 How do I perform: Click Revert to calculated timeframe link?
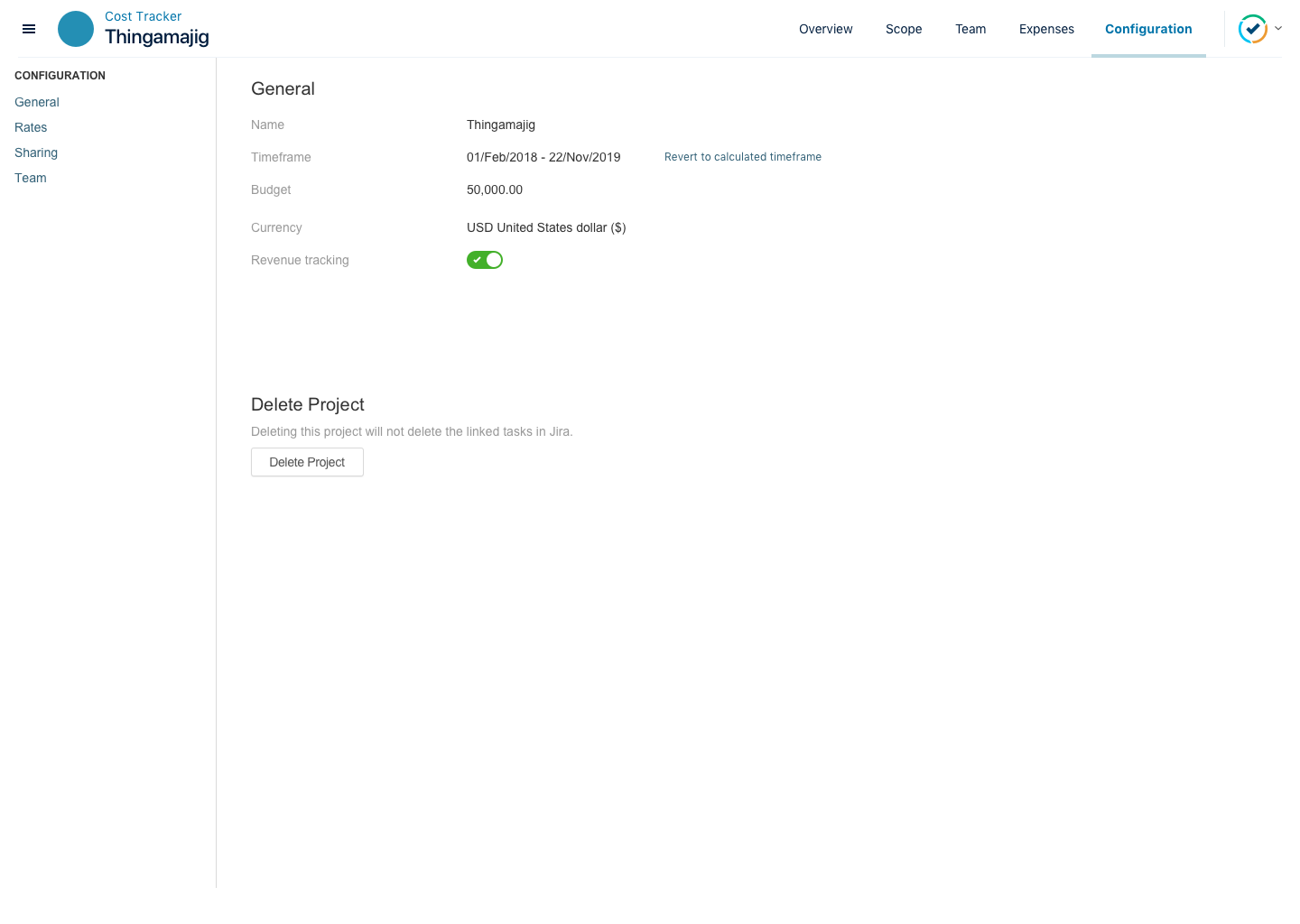742,157
